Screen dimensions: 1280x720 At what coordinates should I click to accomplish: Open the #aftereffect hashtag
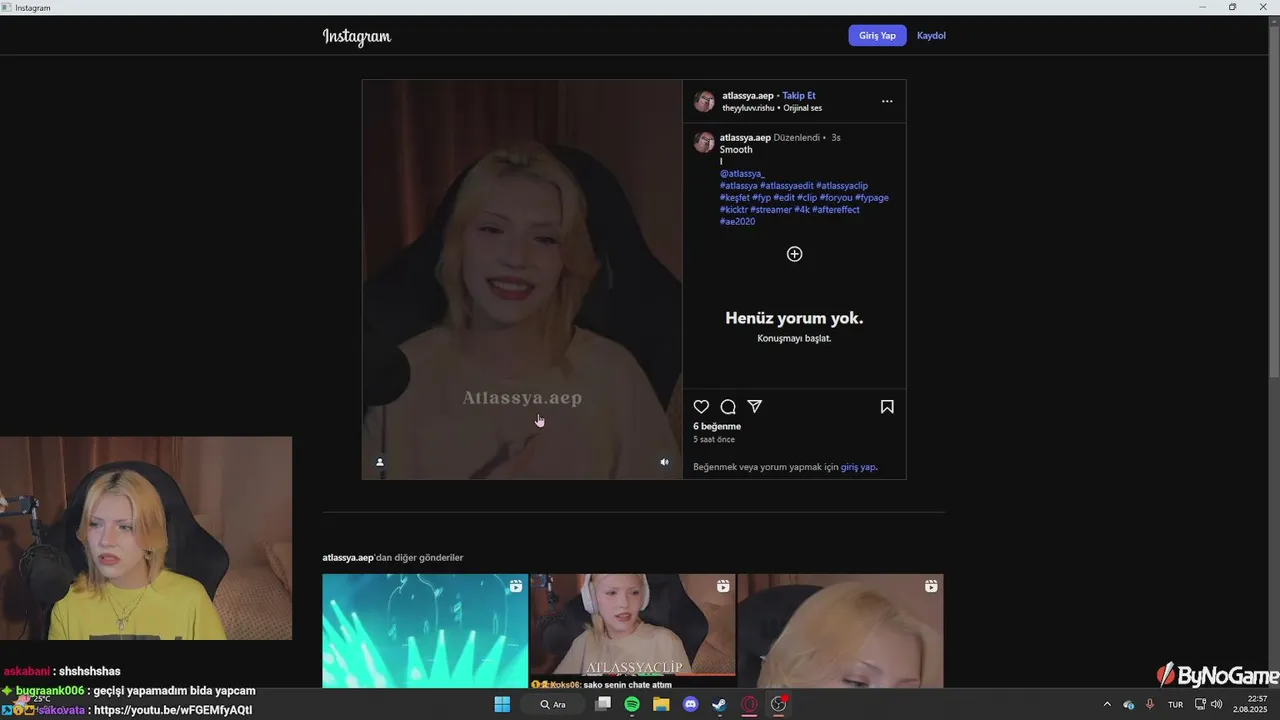[836, 210]
